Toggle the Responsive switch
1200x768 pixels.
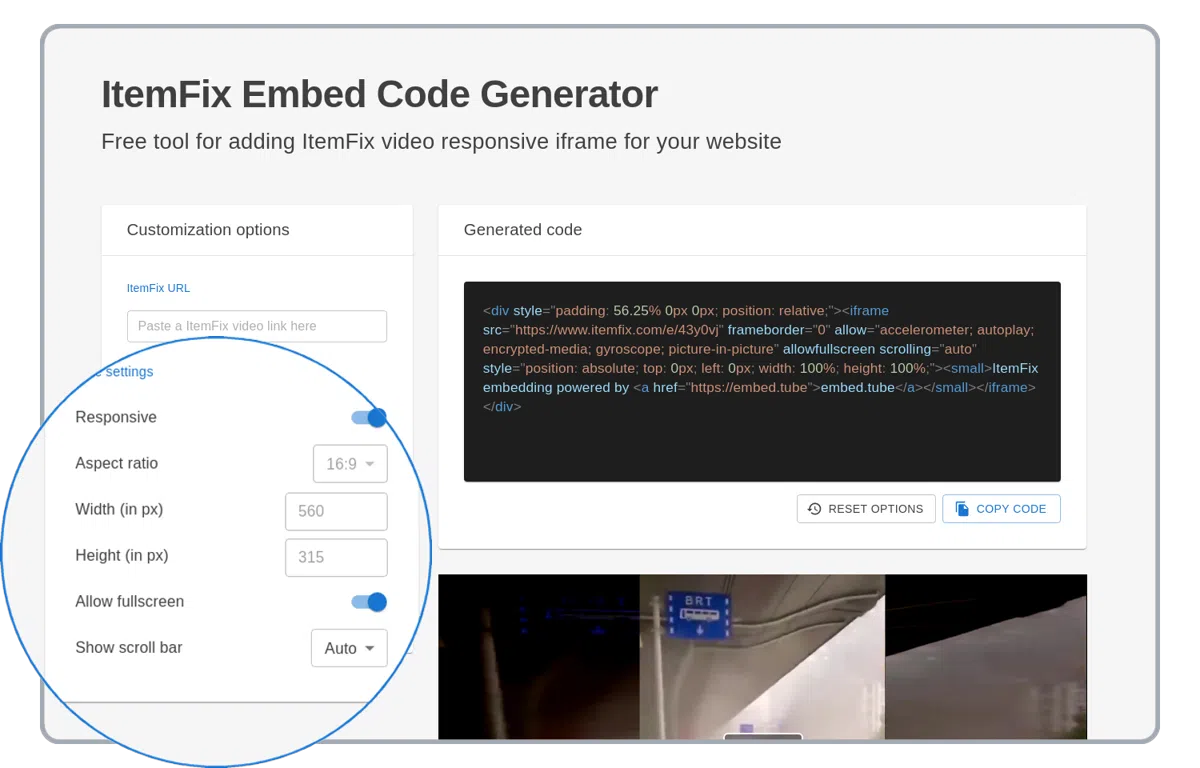click(369, 418)
